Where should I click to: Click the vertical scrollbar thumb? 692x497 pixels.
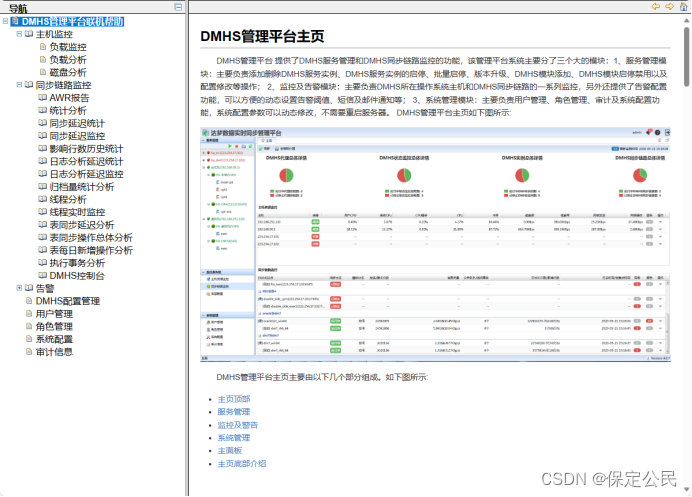[x=687, y=56]
